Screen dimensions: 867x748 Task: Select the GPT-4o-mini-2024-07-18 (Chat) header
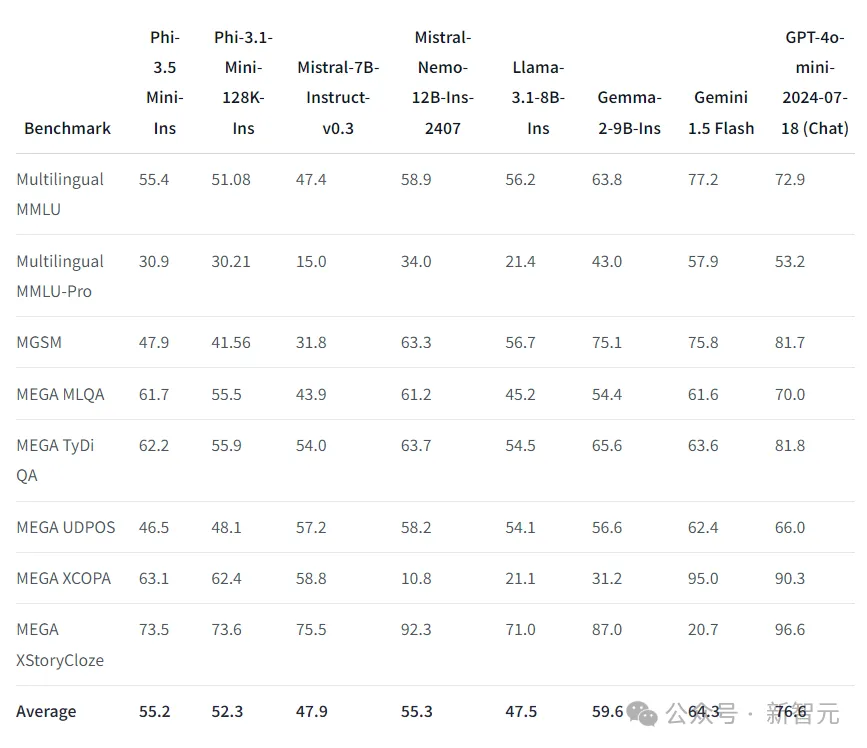pyautogui.click(x=814, y=83)
